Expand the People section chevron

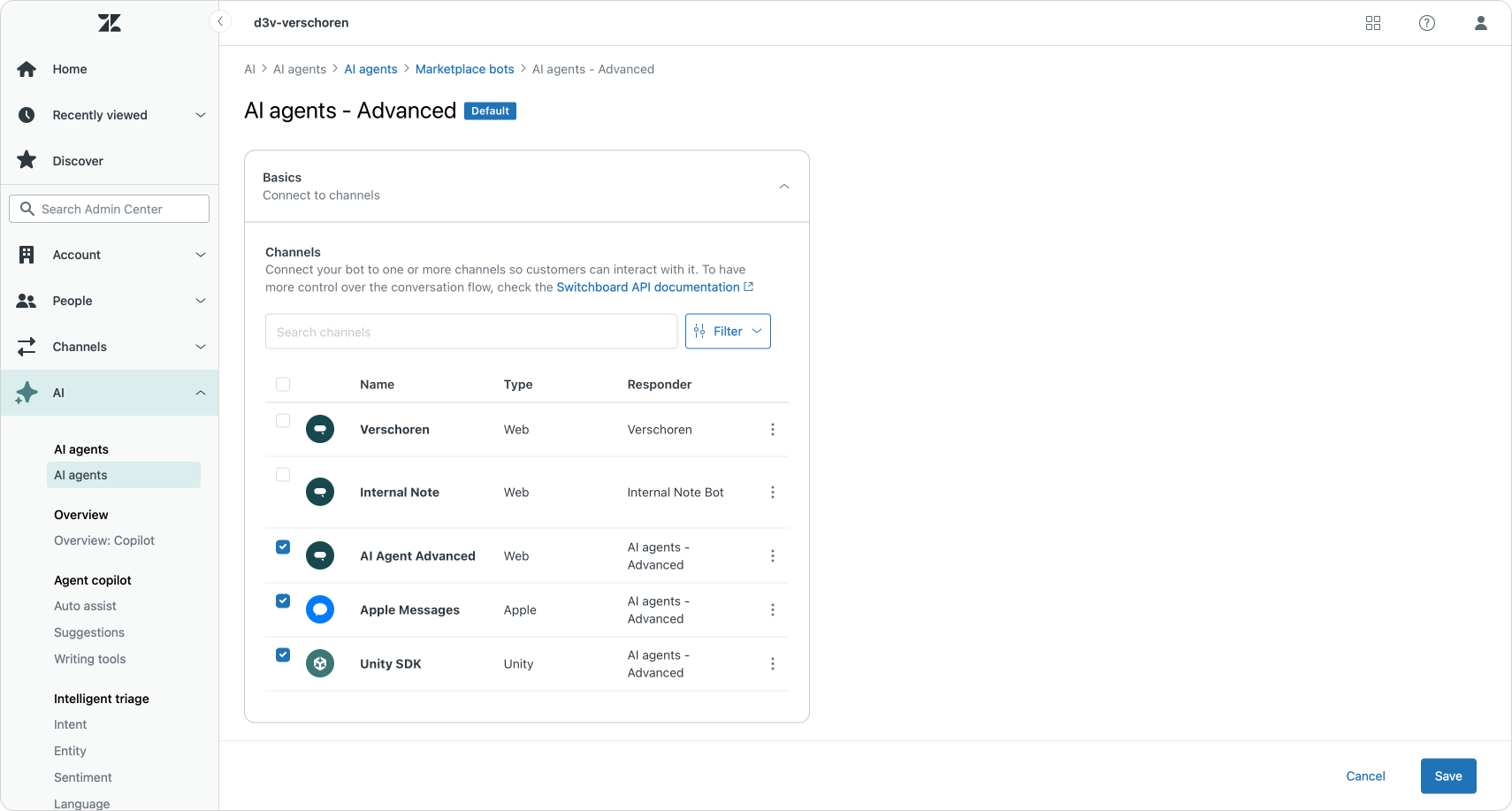tap(201, 301)
